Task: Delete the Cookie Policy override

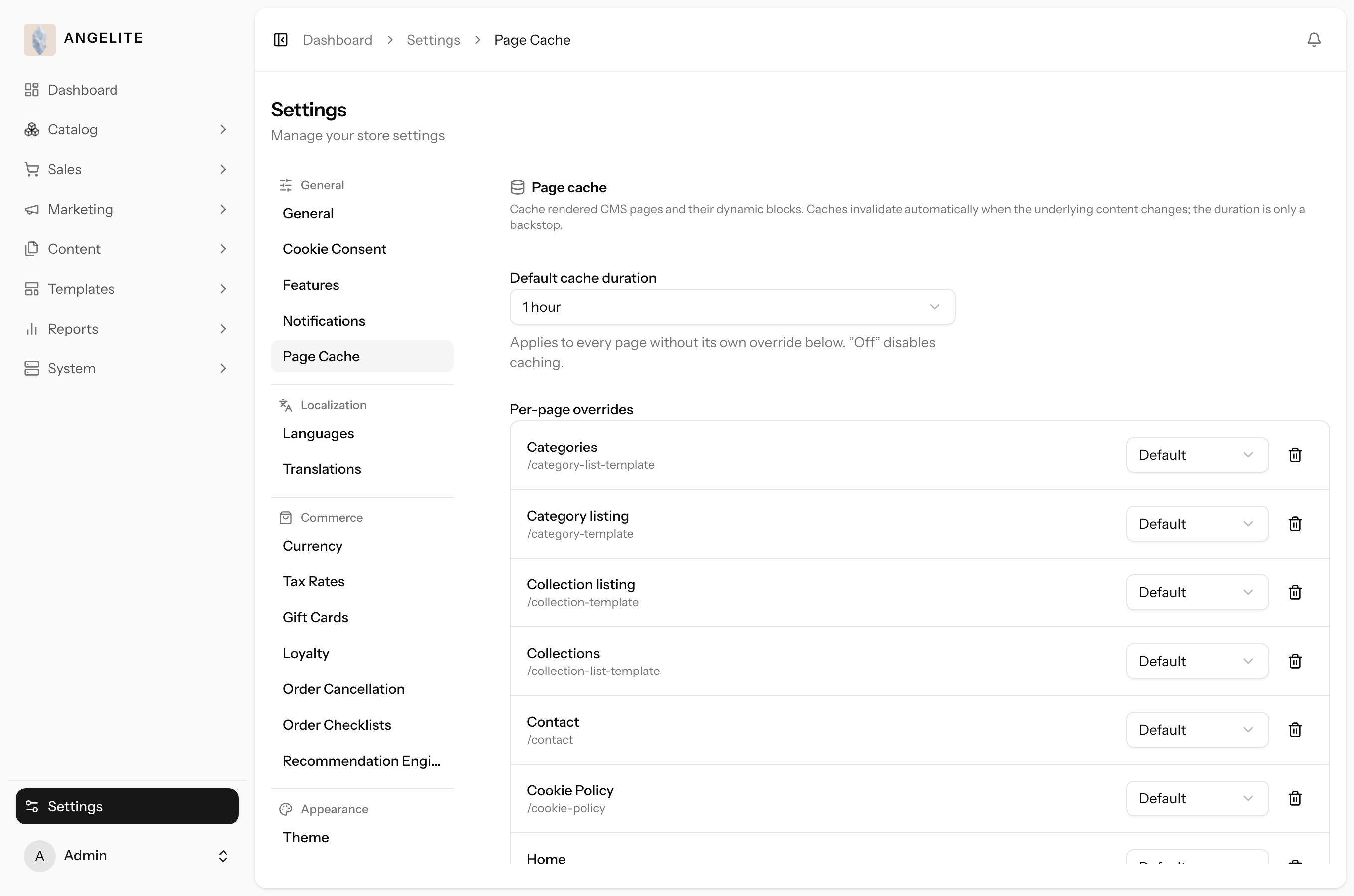Action: (x=1295, y=798)
